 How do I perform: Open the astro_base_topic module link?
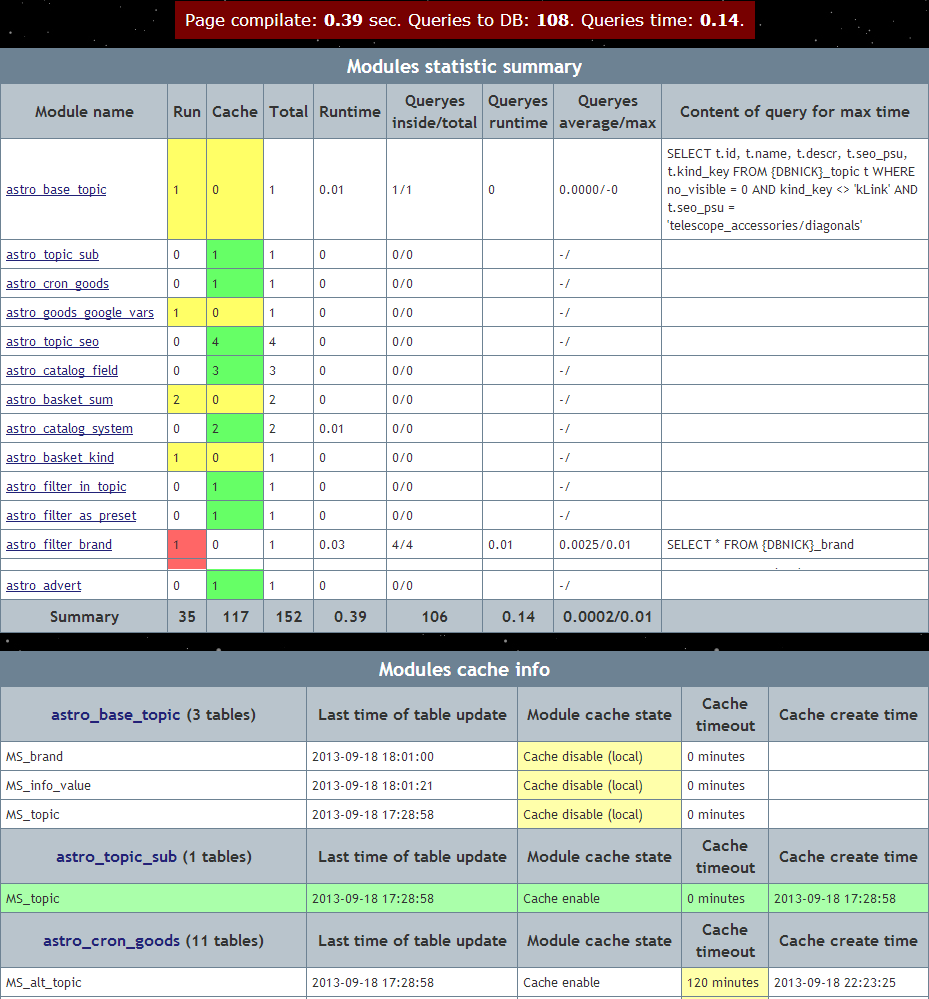pos(56,190)
